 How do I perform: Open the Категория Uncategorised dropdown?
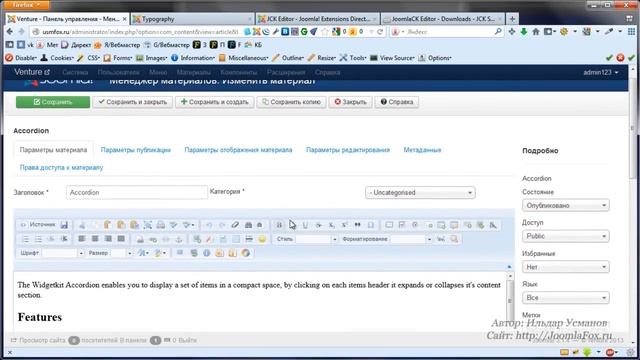pyautogui.click(x=420, y=193)
